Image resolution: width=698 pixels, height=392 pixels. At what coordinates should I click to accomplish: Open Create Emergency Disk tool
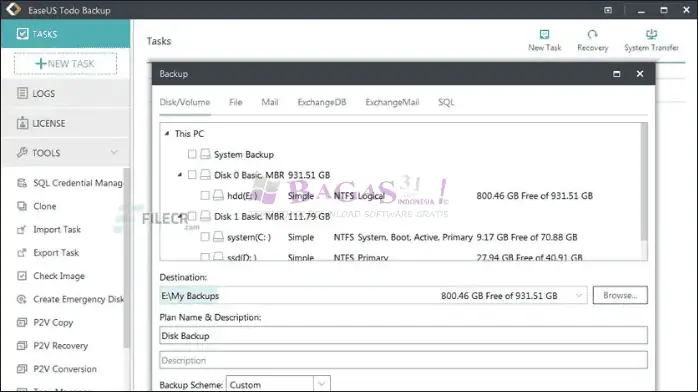[78, 299]
